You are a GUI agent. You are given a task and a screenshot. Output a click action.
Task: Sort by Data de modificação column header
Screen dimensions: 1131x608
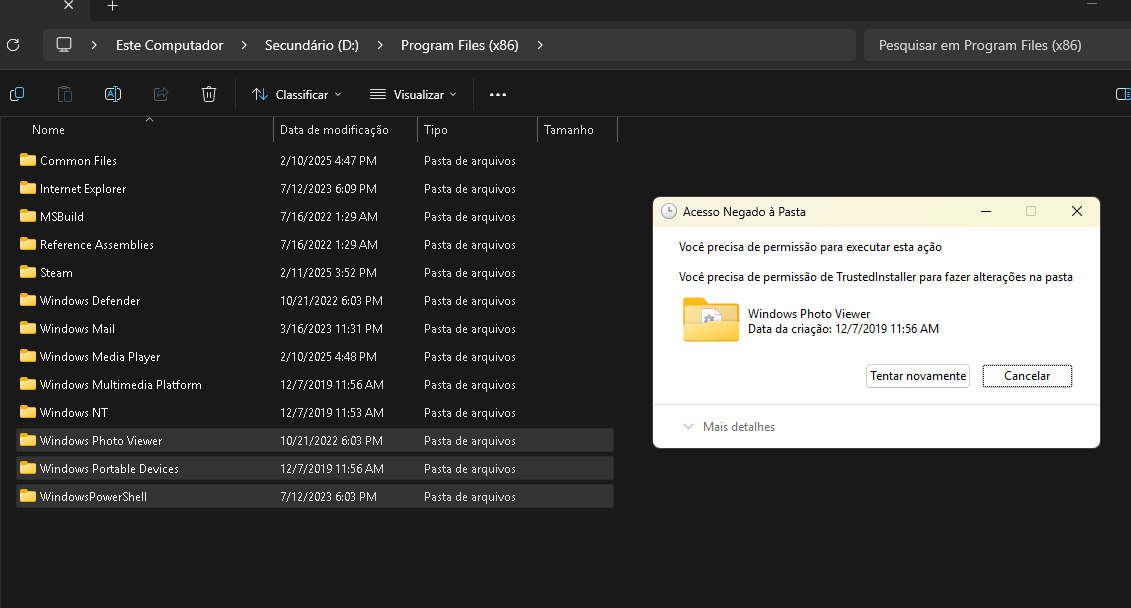tap(334, 130)
